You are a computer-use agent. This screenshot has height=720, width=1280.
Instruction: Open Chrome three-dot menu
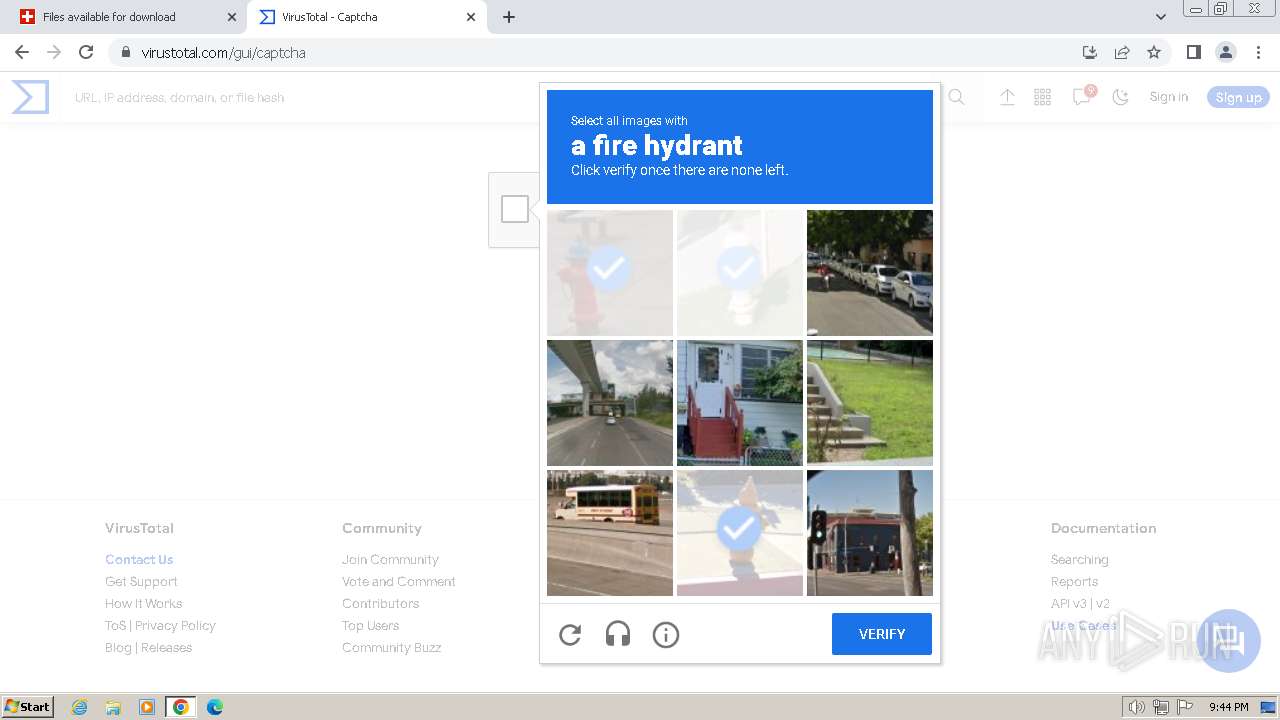(1258, 52)
